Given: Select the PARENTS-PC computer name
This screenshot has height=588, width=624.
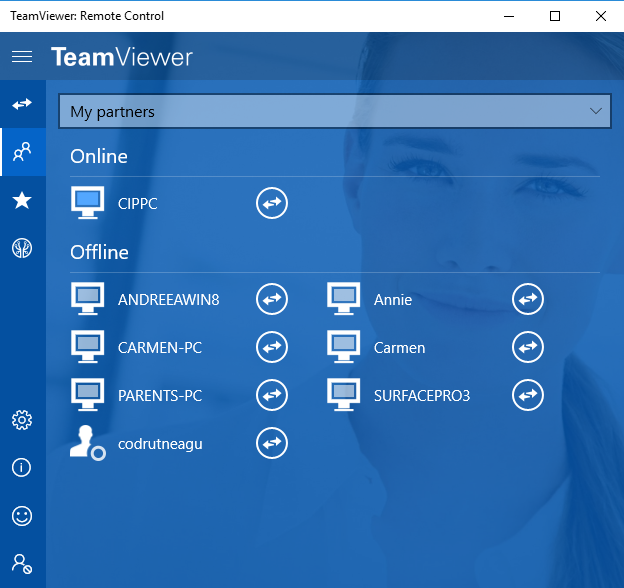Looking at the screenshot, I should coord(160,396).
